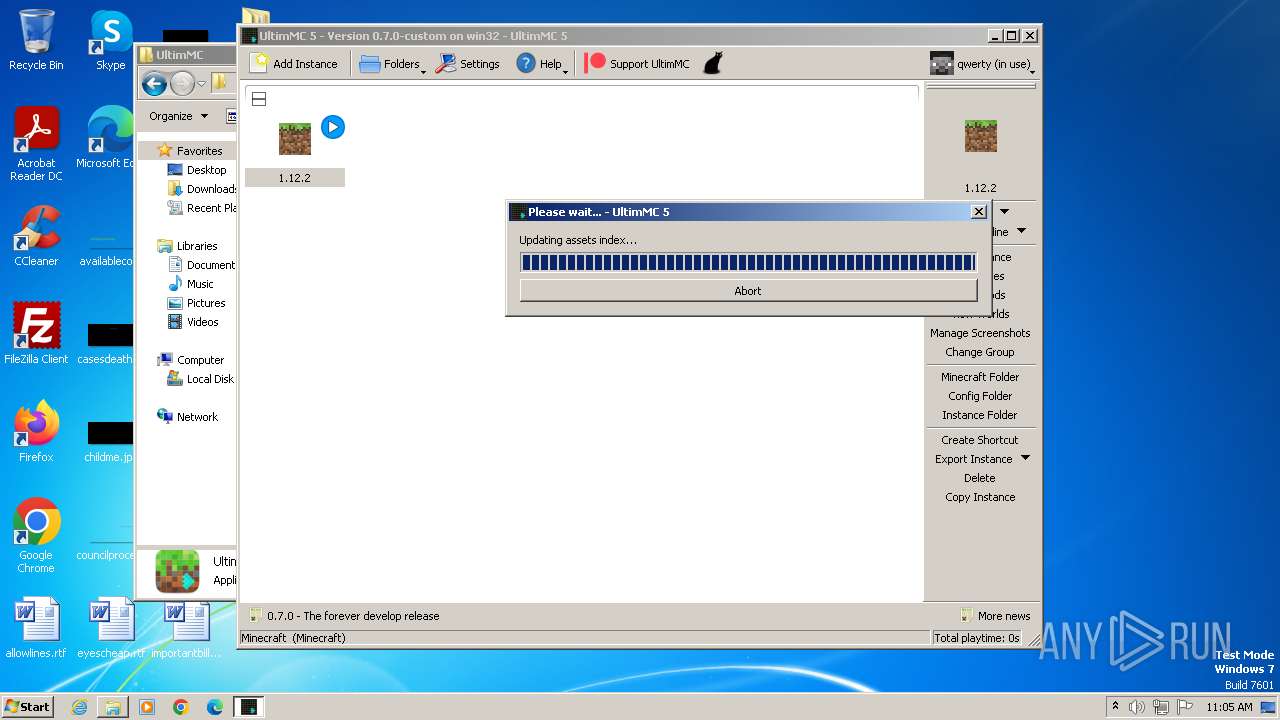Select Documents library in Explorer
Viewport: 1280px width, 720px height.
[x=202, y=265]
